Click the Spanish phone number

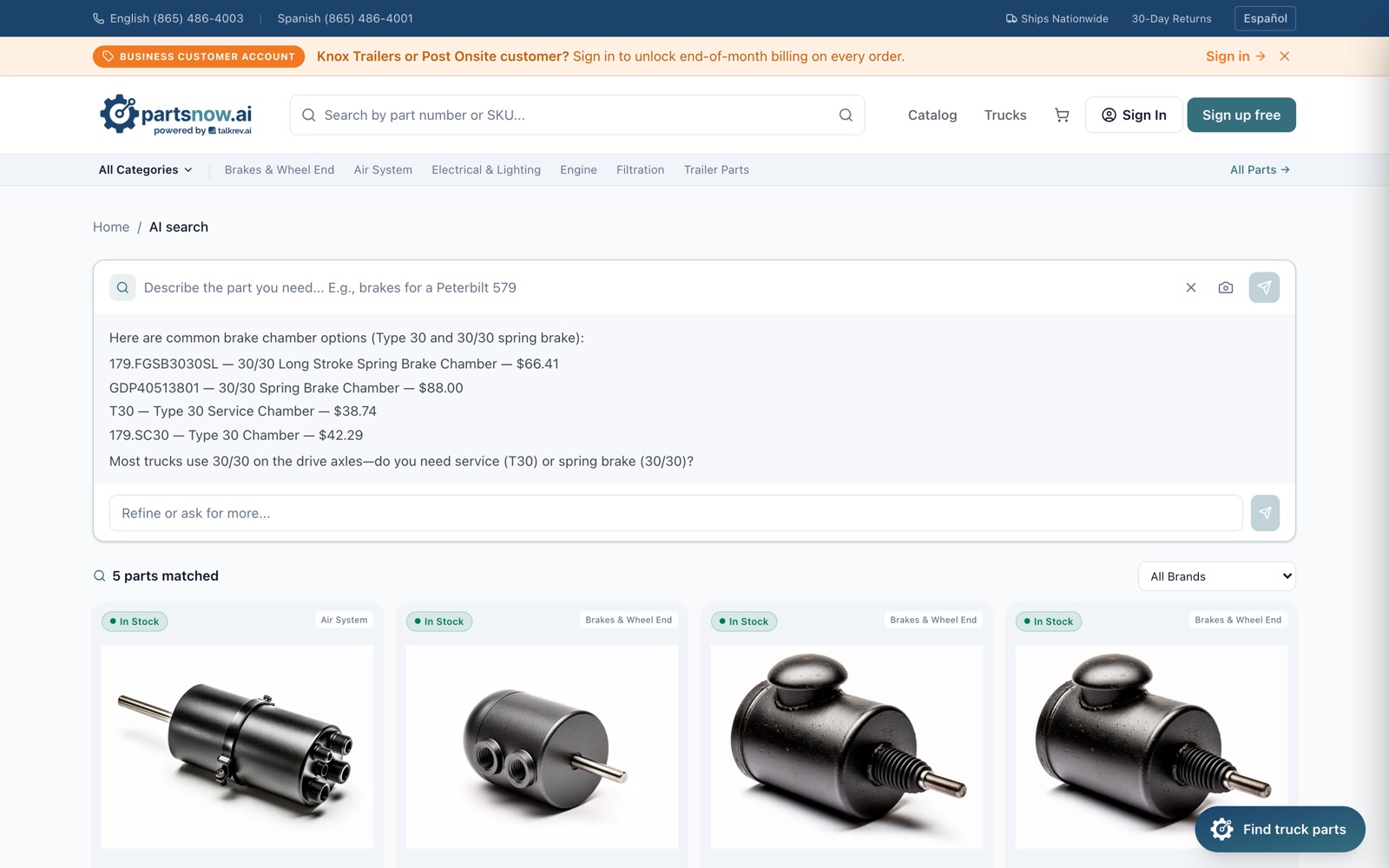pos(346,18)
